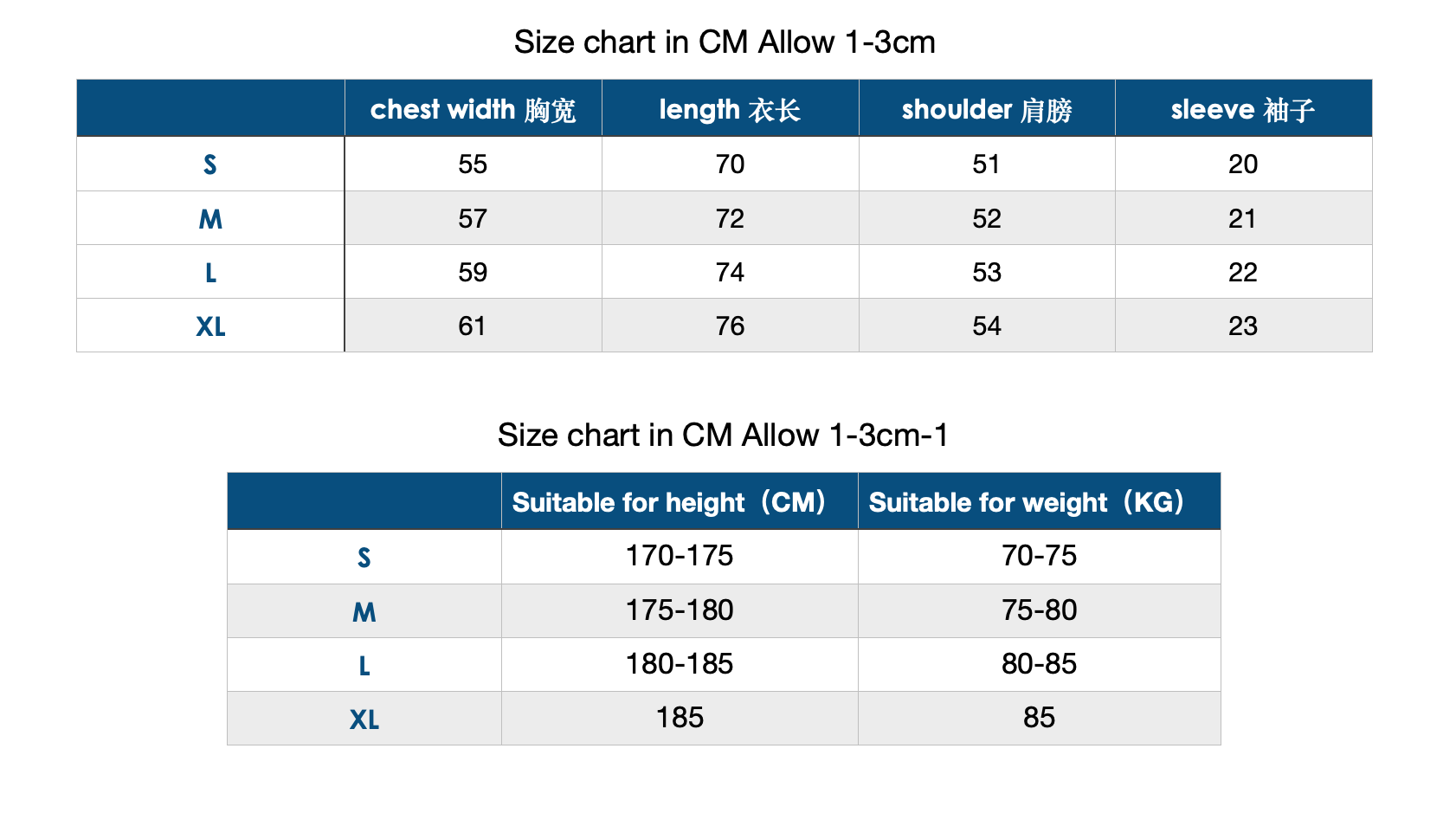Select the XL row label in first table
This screenshot has width=1456, height=826.
[x=210, y=326]
